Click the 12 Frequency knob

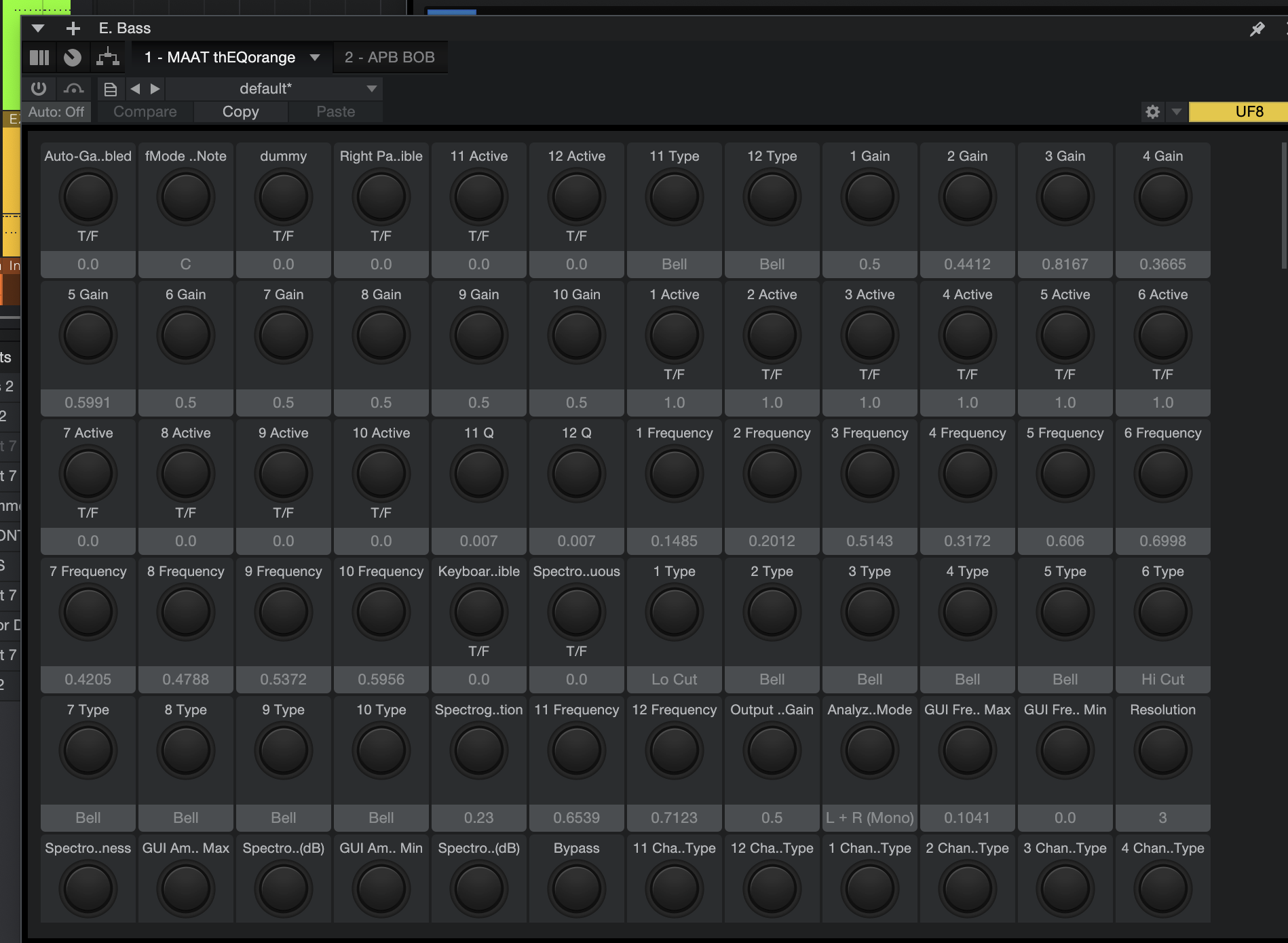[675, 750]
